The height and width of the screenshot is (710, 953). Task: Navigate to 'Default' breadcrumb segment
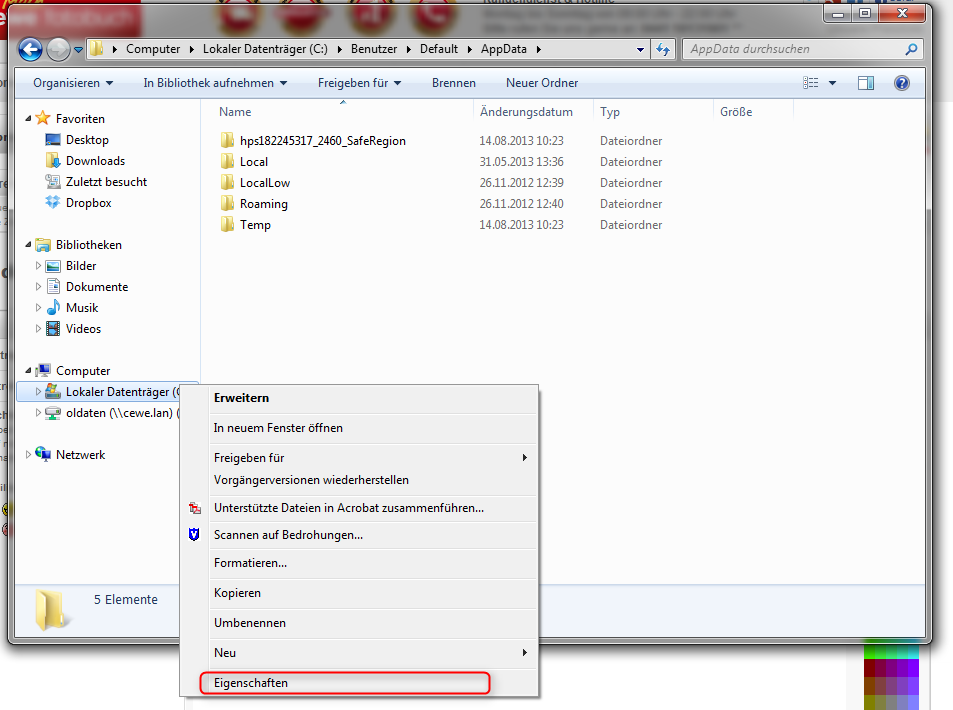tap(439, 49)
